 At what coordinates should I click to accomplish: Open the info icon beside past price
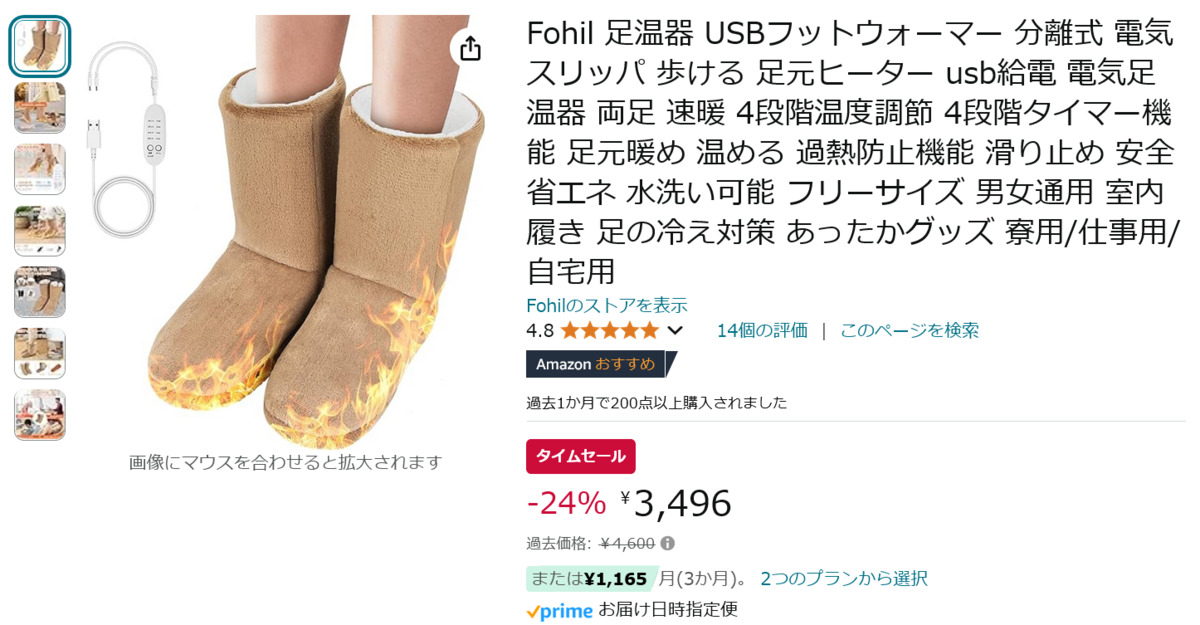(x=668, y=544)
